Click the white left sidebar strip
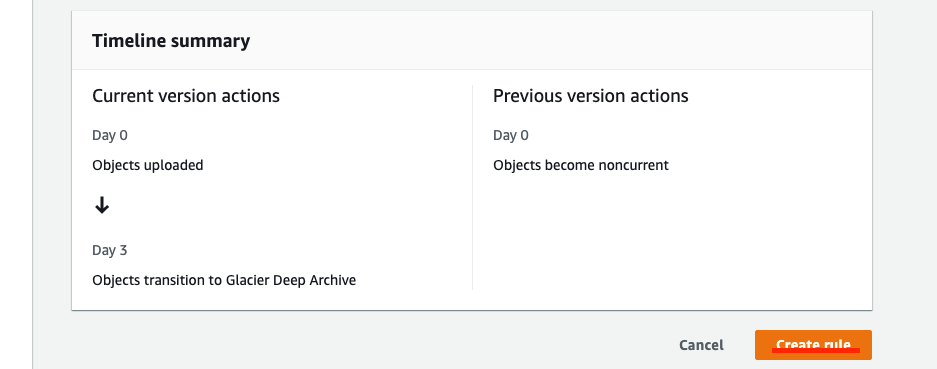Image resolution: width=937 pixels, height=369 pixels. (x=16, y=184)
